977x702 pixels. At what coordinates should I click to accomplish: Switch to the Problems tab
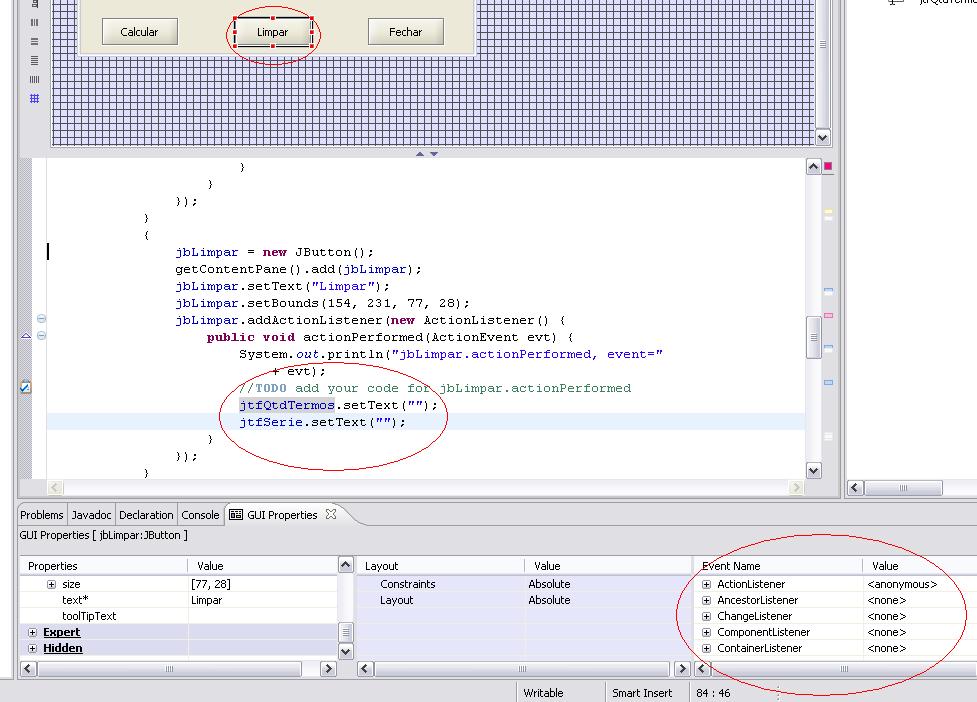tap(41, 514)
